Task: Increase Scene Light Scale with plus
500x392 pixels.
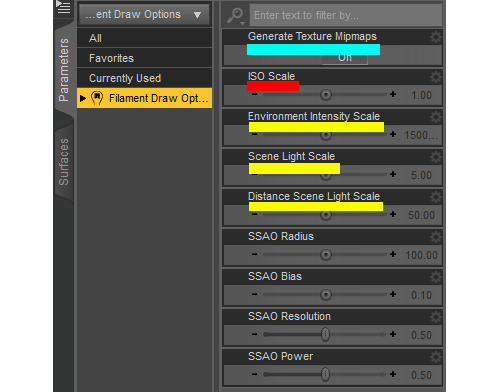Action: [x=393, y=174]
